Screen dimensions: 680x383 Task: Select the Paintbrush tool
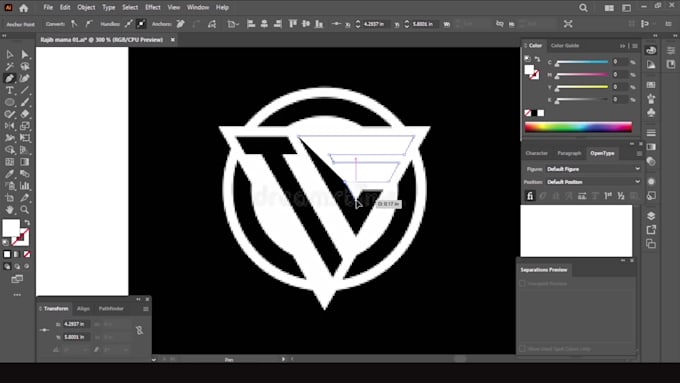coord(25,102)
